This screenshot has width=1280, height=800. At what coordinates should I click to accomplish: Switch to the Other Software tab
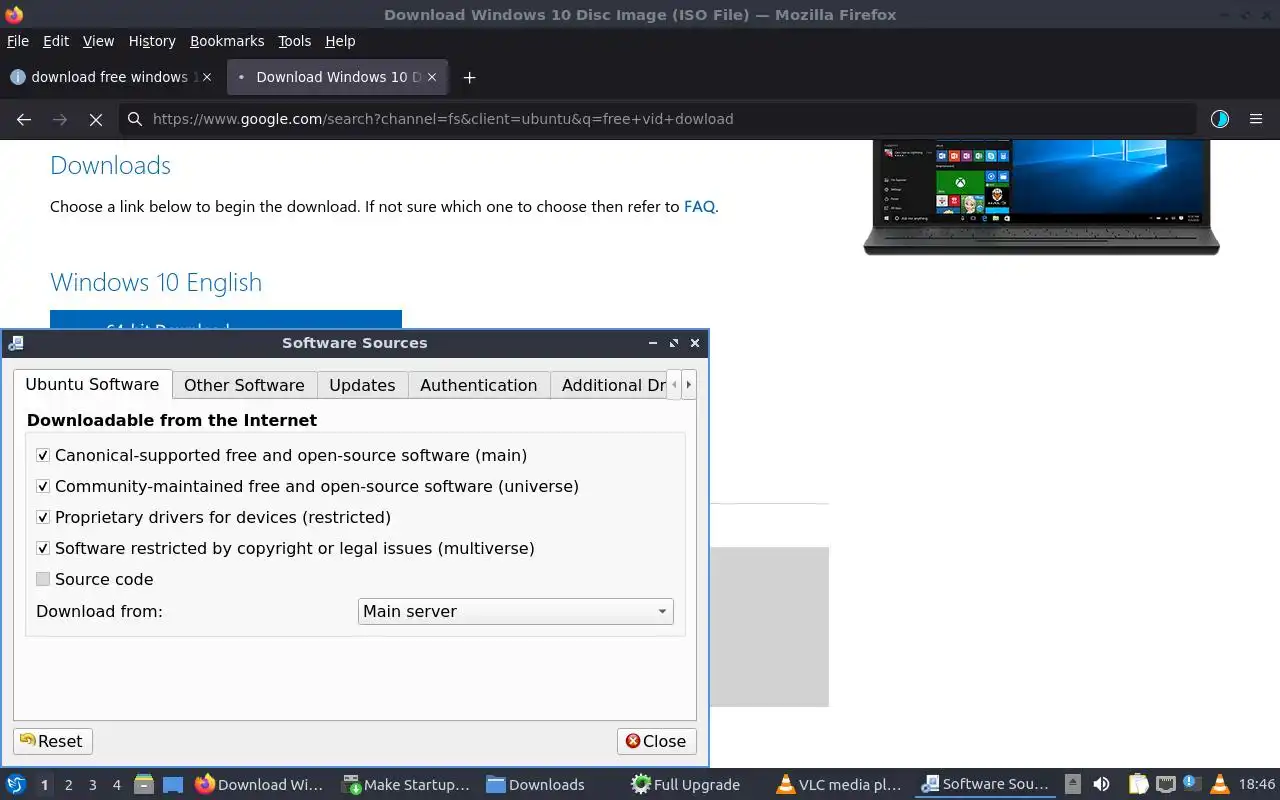pyautogui.click(x=244, y=385)
